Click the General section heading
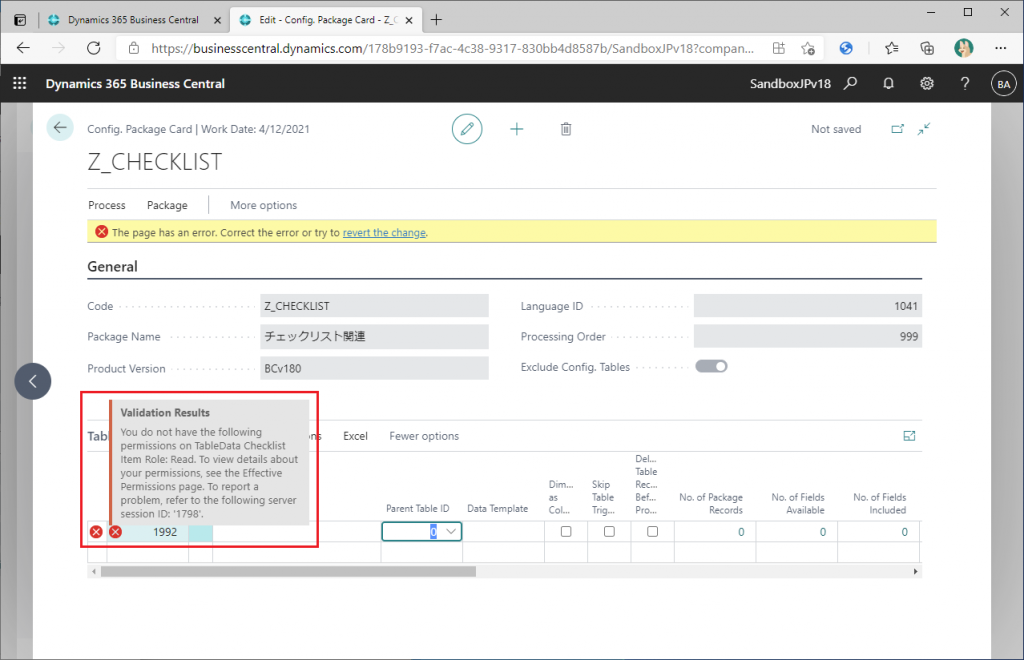 tap(112, 266)
